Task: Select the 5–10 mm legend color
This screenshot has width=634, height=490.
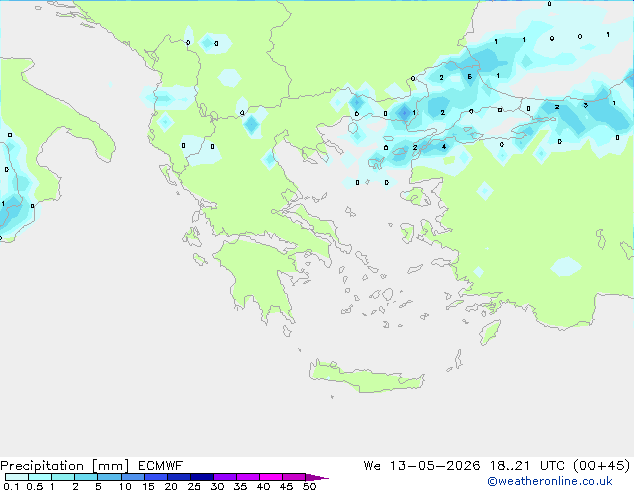Action: [109, 477]
